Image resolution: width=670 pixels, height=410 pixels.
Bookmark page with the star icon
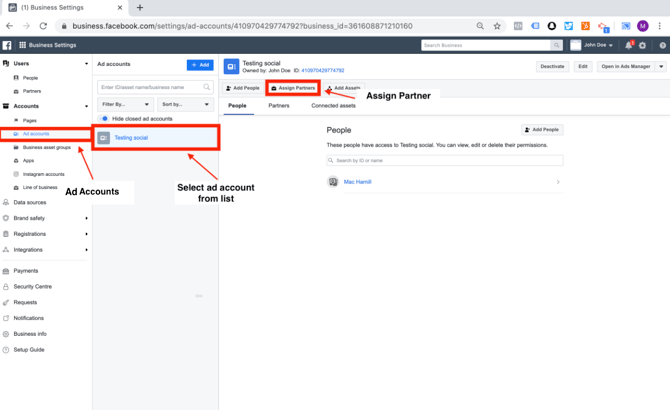pos(497,26)
